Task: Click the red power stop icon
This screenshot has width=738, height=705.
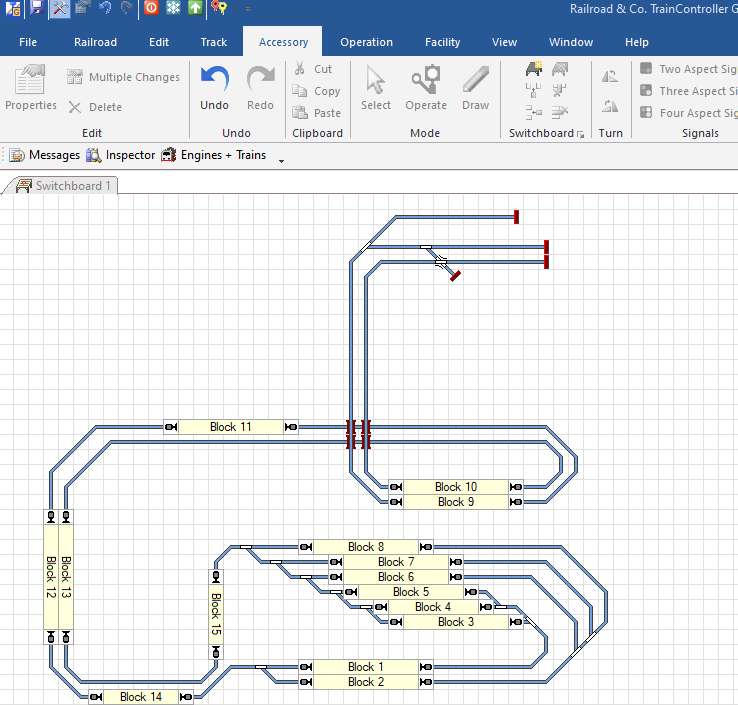Action: tap(151, 8)
